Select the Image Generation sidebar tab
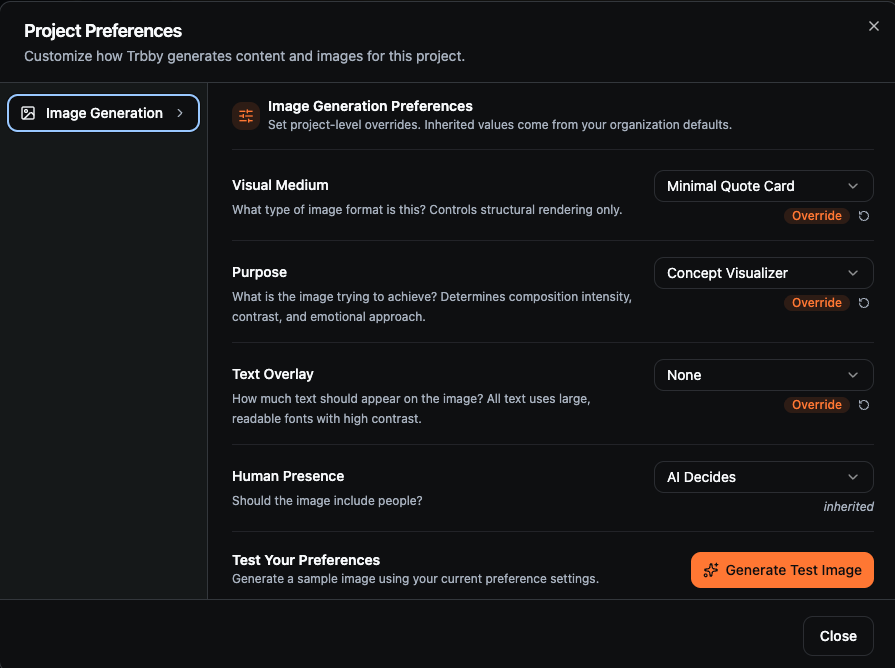Screen dimensions: 895x668 [103, 113]
